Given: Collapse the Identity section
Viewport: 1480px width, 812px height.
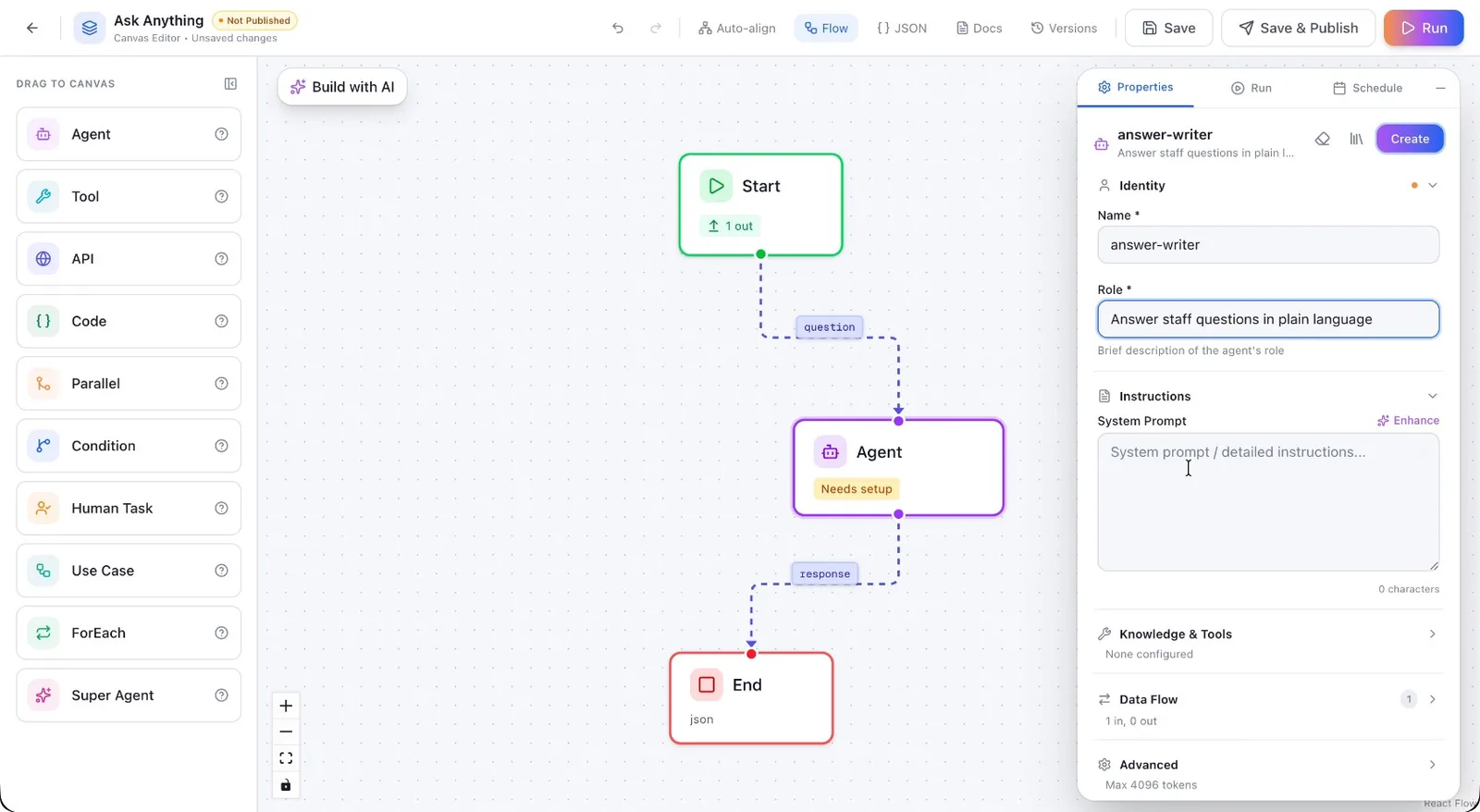Looking at the screenshot, I should pos(1433,185).
